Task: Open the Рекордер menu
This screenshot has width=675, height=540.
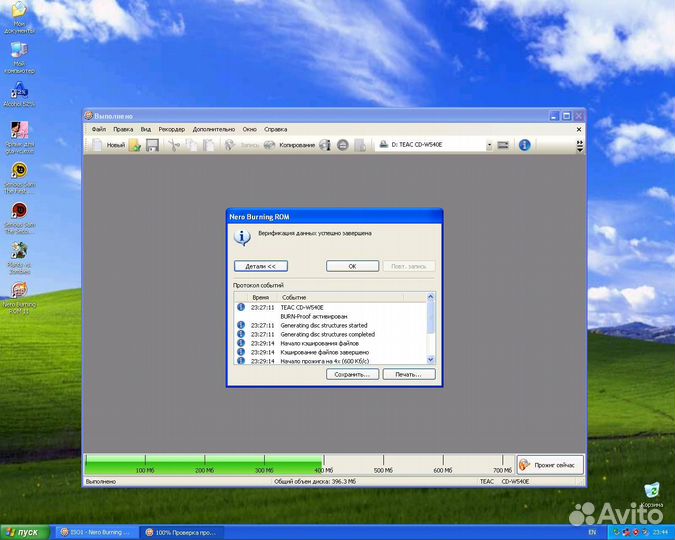Action: [171, 129]
